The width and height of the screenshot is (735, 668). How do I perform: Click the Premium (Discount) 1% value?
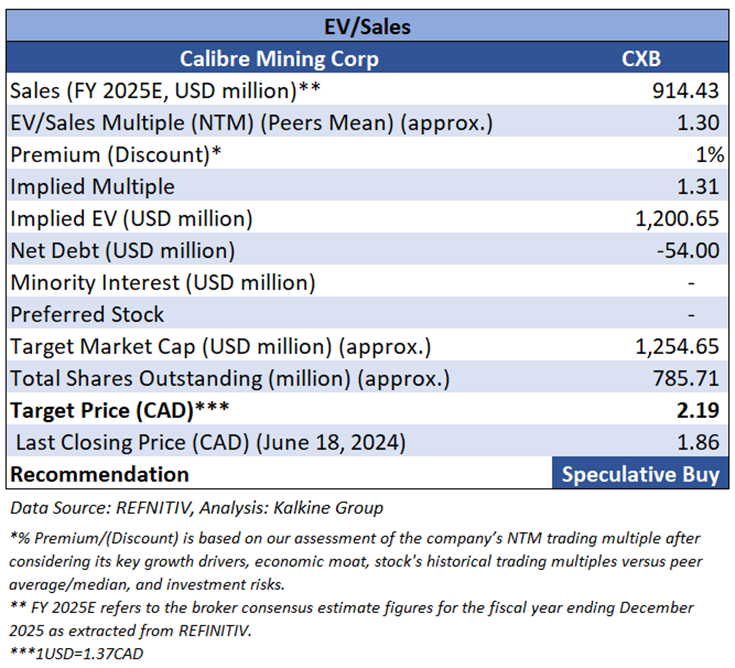[708, 155]
